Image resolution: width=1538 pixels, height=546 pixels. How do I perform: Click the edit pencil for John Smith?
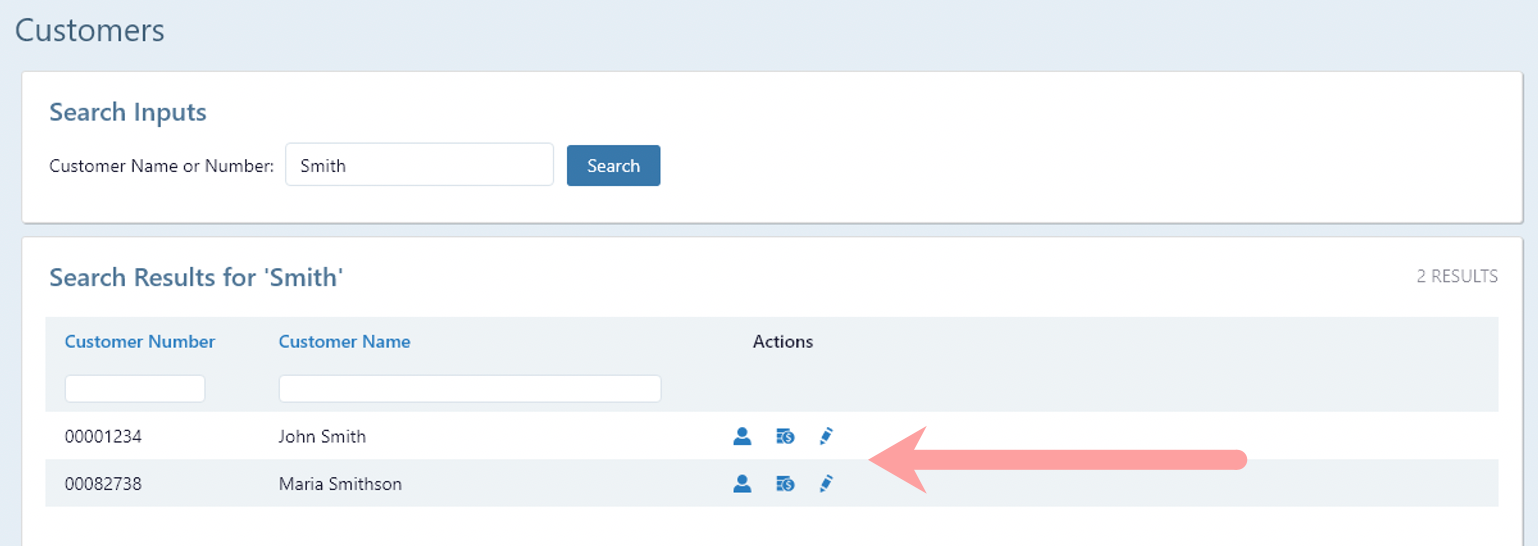click(826, 436)
